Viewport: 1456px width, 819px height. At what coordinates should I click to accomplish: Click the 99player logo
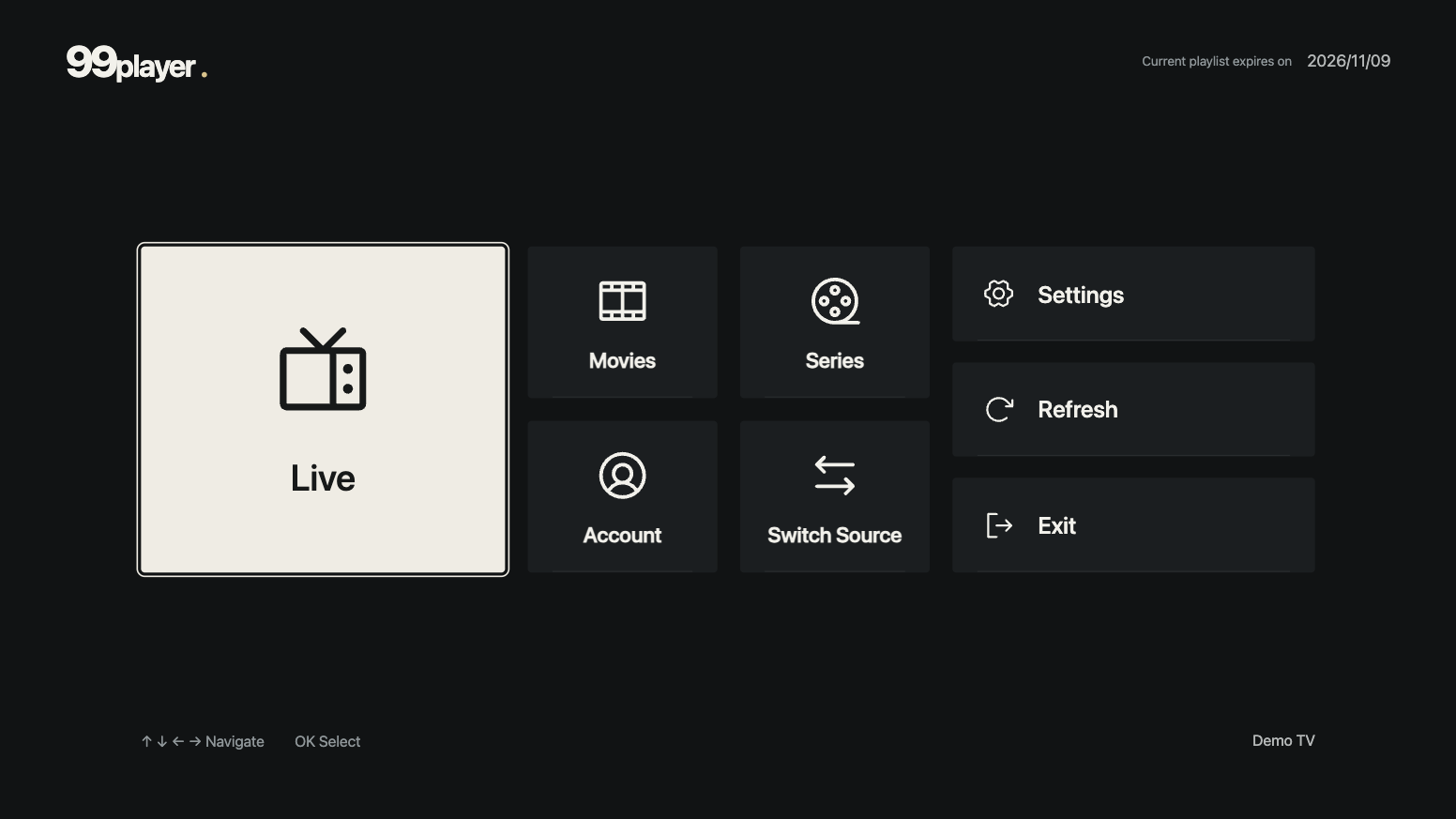pos(137,63)
